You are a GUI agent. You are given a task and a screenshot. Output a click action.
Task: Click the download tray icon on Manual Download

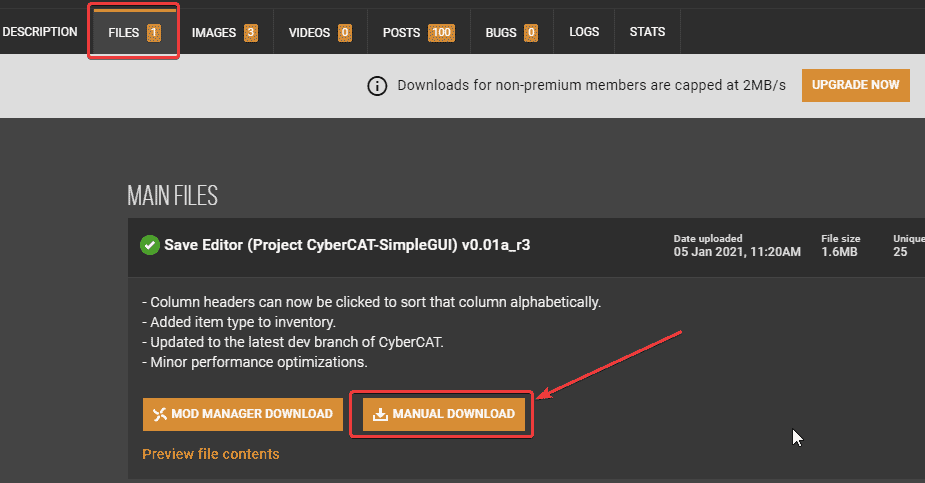381,415
